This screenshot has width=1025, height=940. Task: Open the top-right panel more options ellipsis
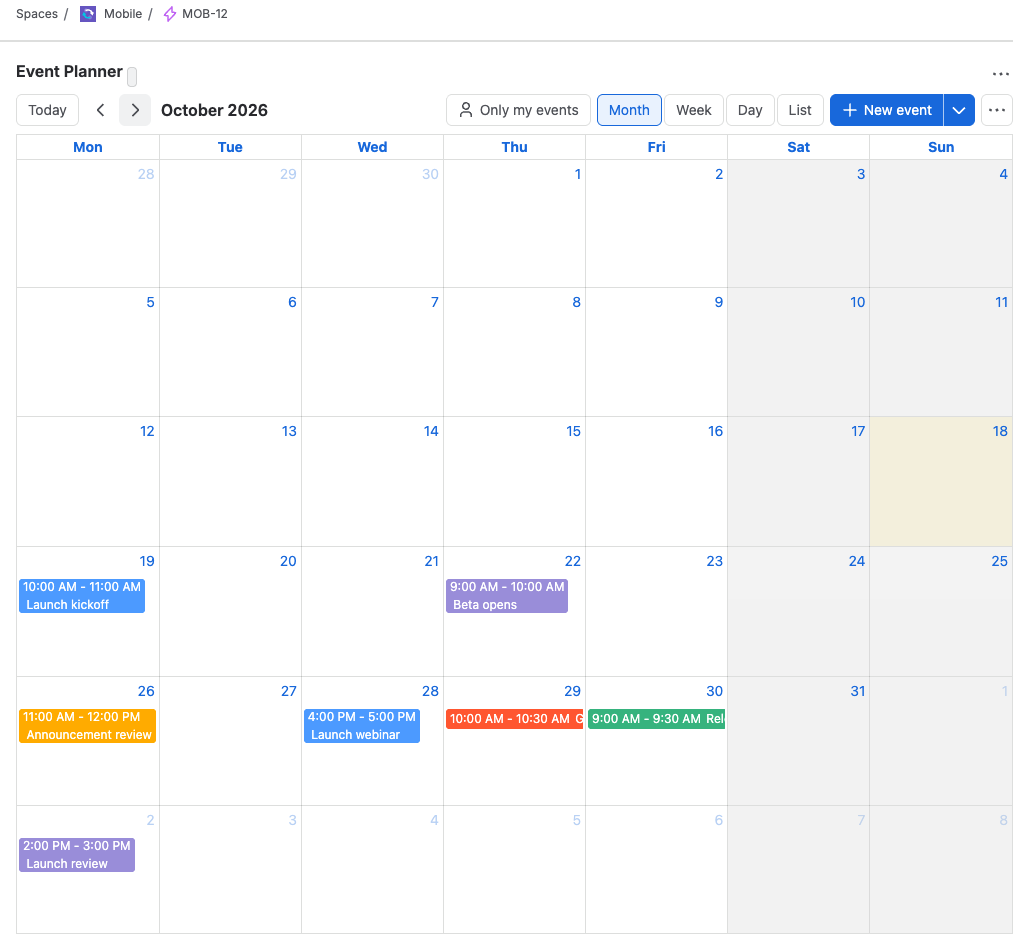pyautogui.click(x=1000, y=74)
